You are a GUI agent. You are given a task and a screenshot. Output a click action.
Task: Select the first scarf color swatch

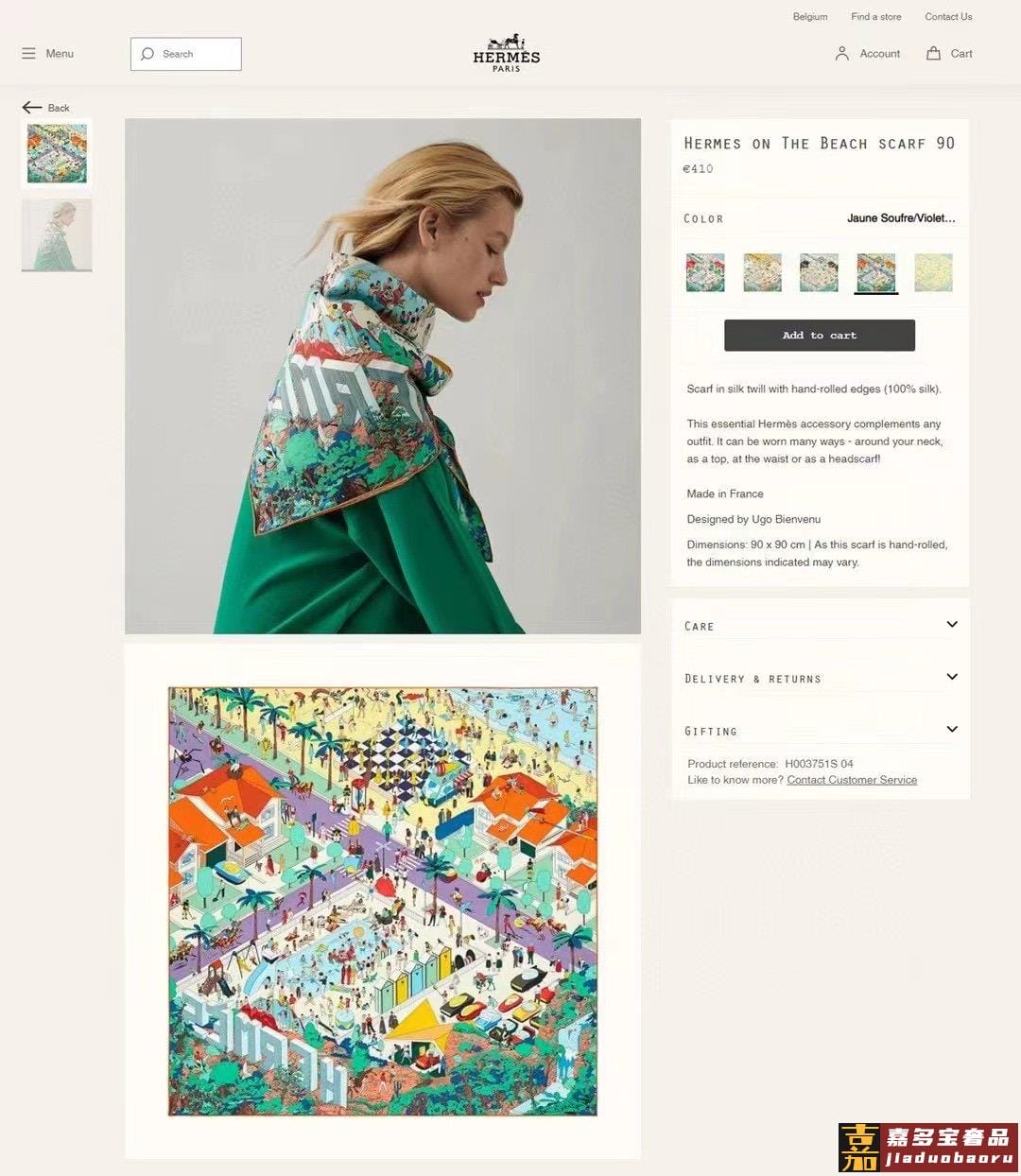[705, 272]
